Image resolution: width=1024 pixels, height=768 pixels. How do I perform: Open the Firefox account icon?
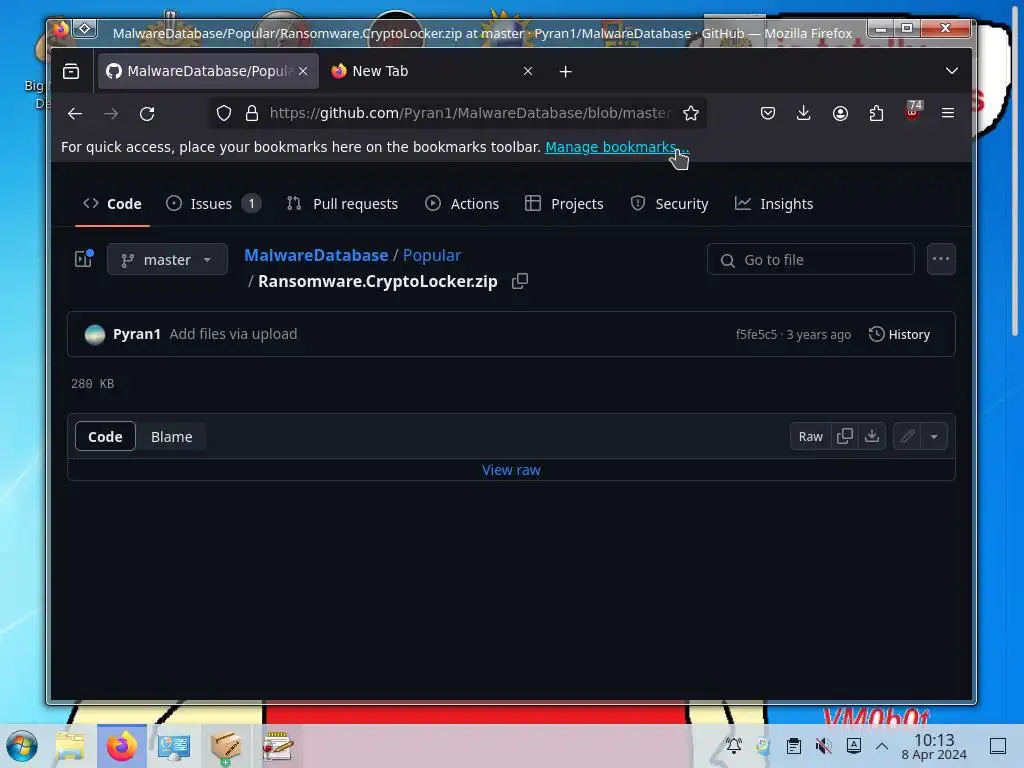coord(840,113)
